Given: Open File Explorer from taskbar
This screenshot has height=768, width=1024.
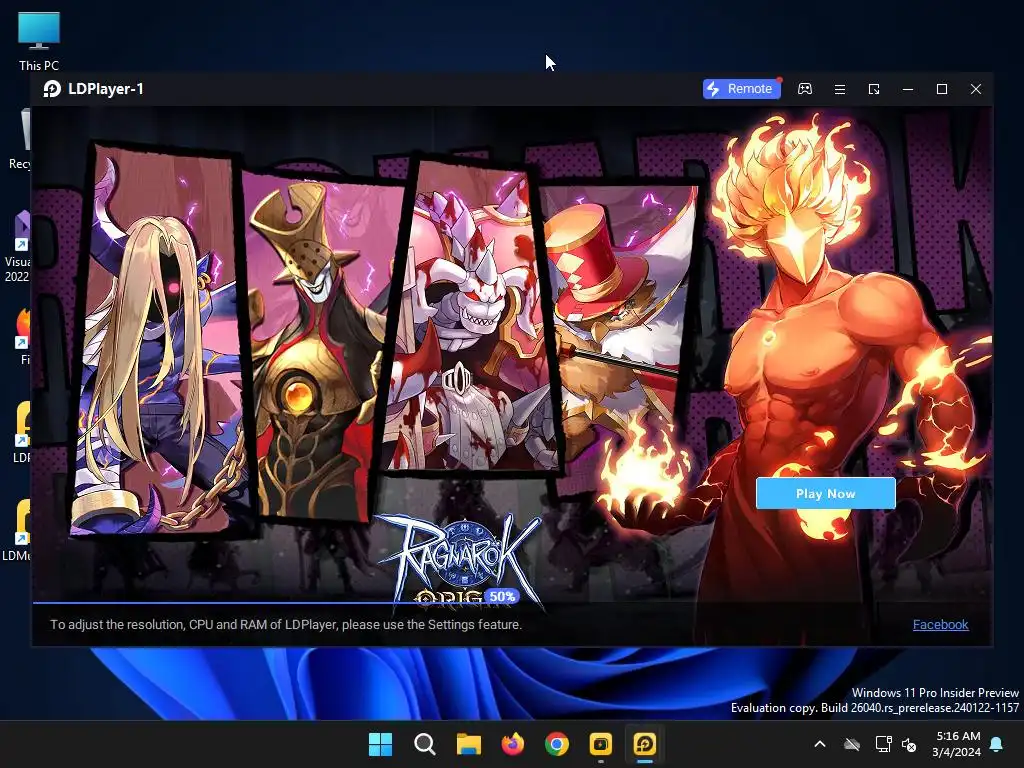Looking at the screenshot, I should [x=468, y=744].
